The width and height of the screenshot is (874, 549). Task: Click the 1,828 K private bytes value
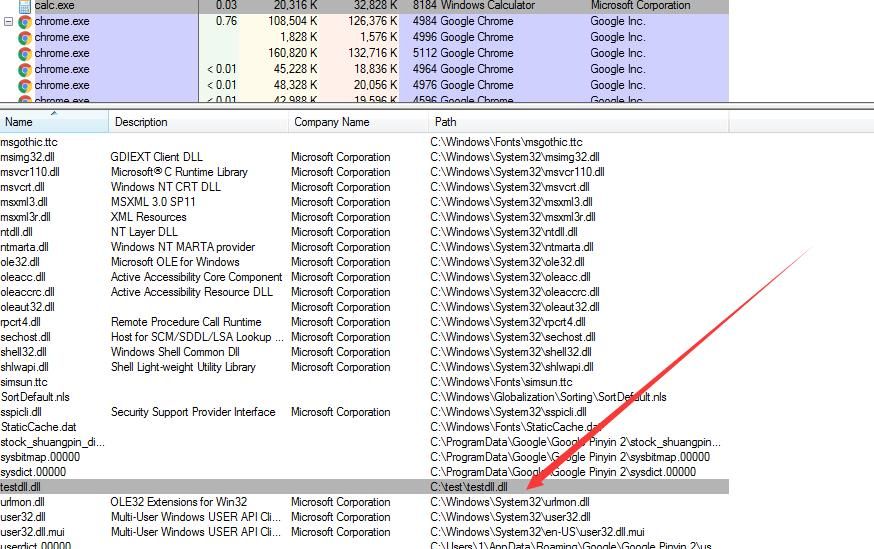(299, 37)
